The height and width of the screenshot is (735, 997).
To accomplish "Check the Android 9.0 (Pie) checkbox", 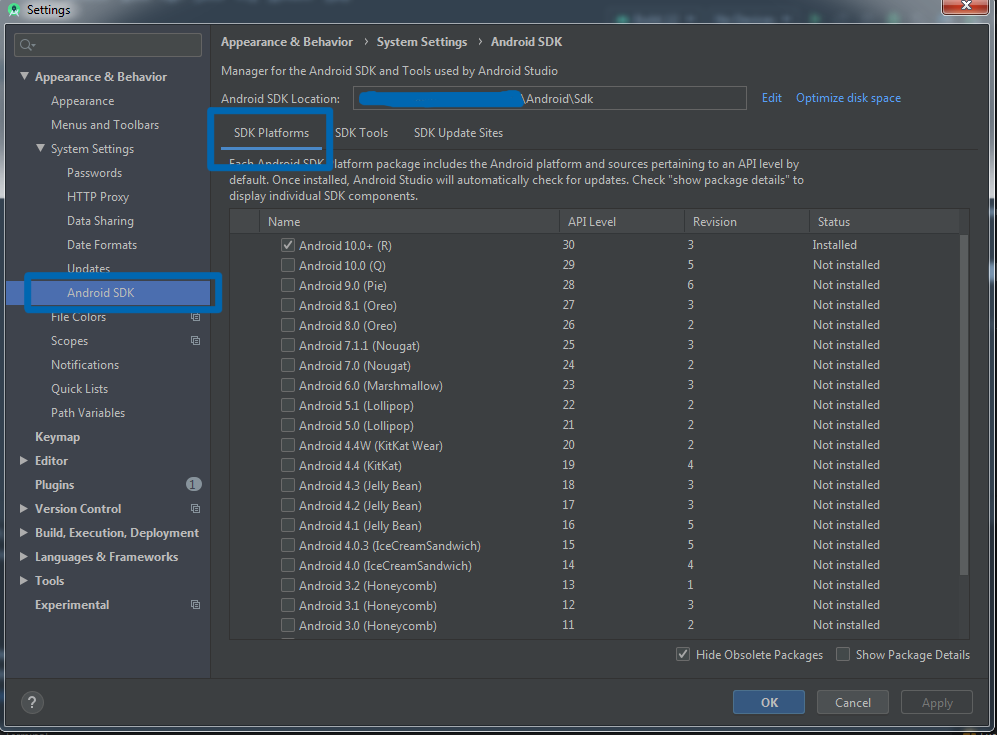I will pyautogui.click(x=287, y=285).
